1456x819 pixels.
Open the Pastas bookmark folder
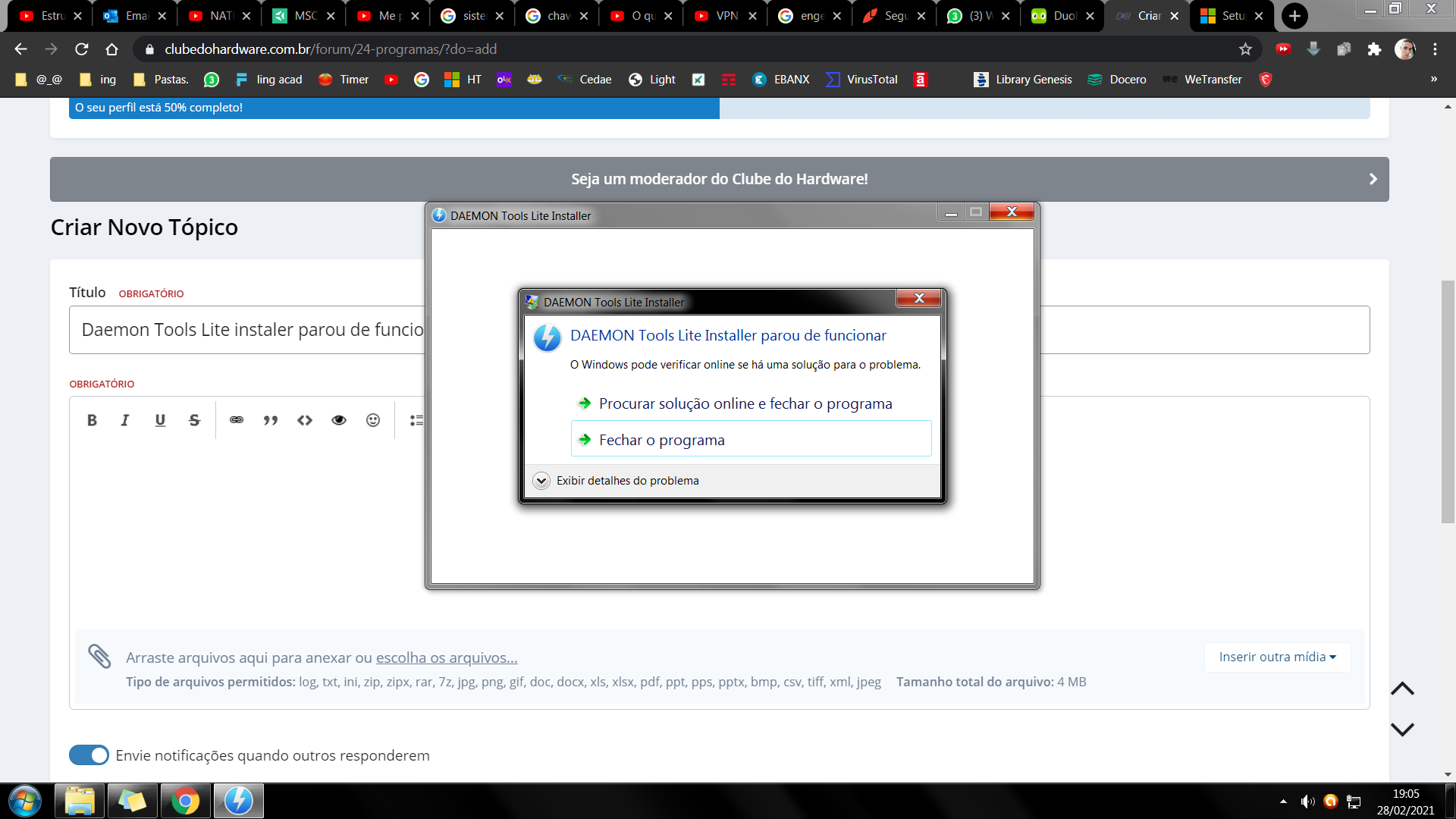tap(161, 80)
